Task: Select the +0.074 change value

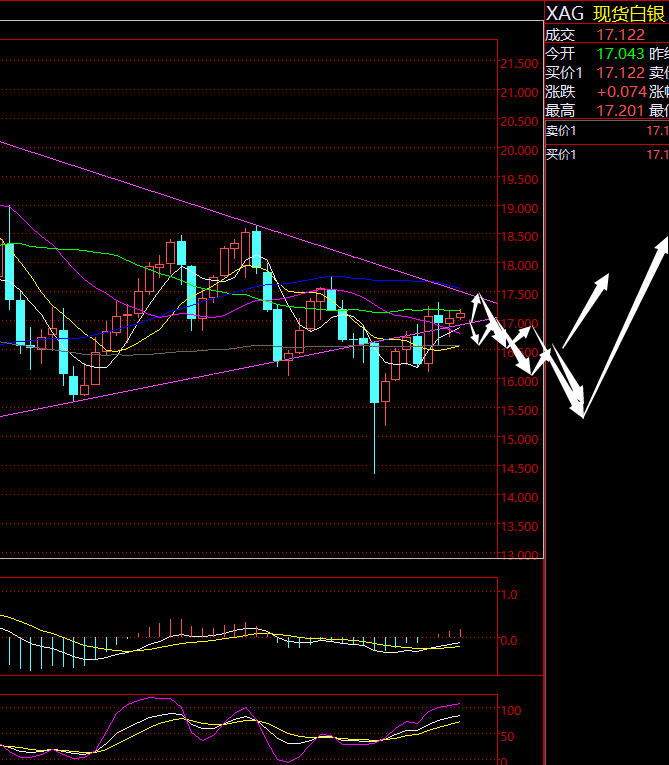Action: tap(622, 92)
